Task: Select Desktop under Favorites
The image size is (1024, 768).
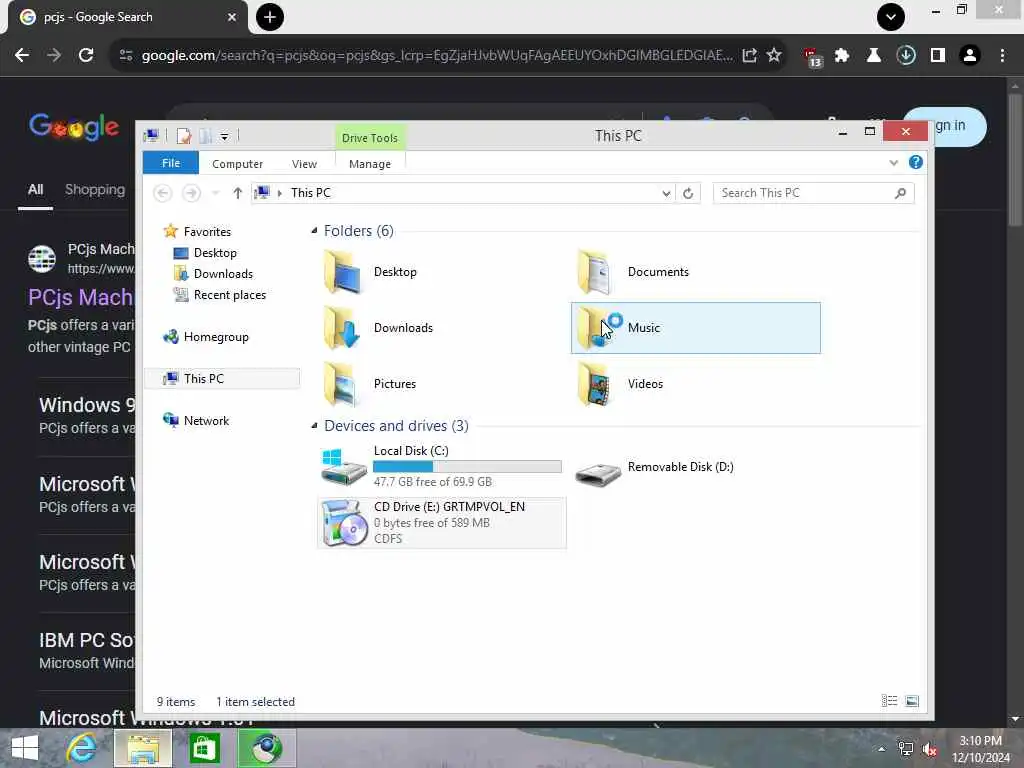Action: click(215, 253)
